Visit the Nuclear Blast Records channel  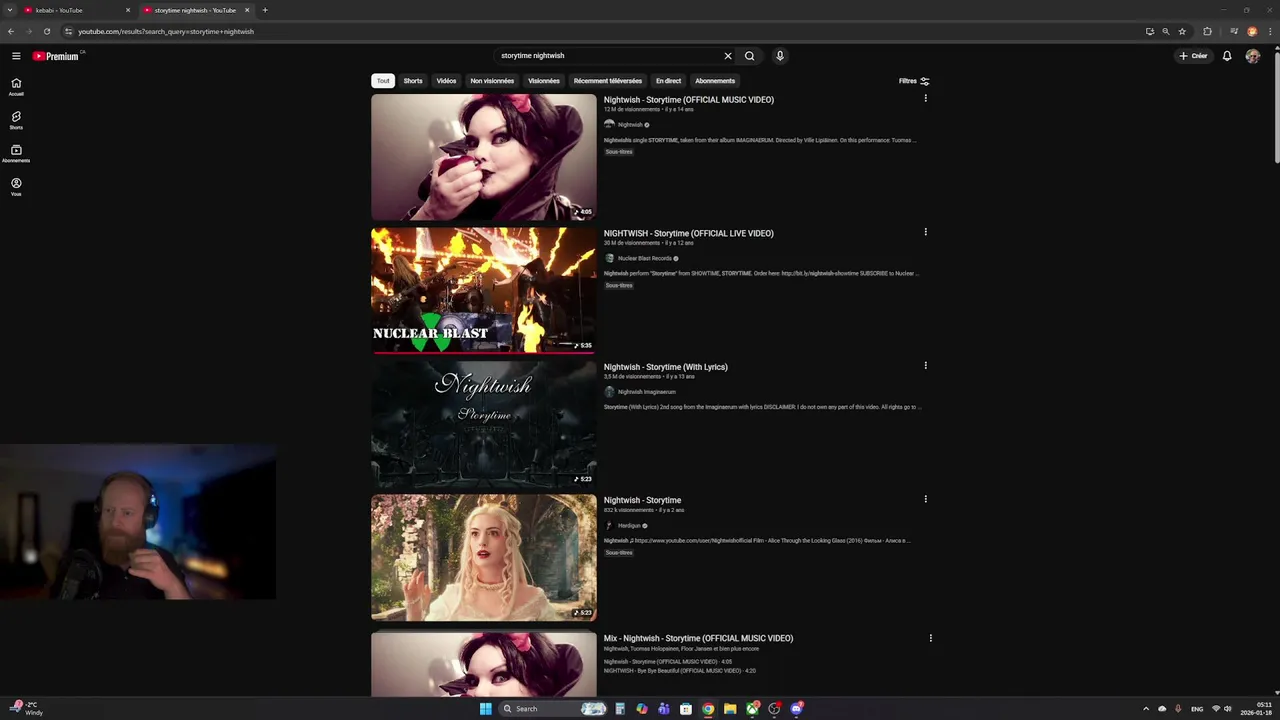click(x=645, y=258)
